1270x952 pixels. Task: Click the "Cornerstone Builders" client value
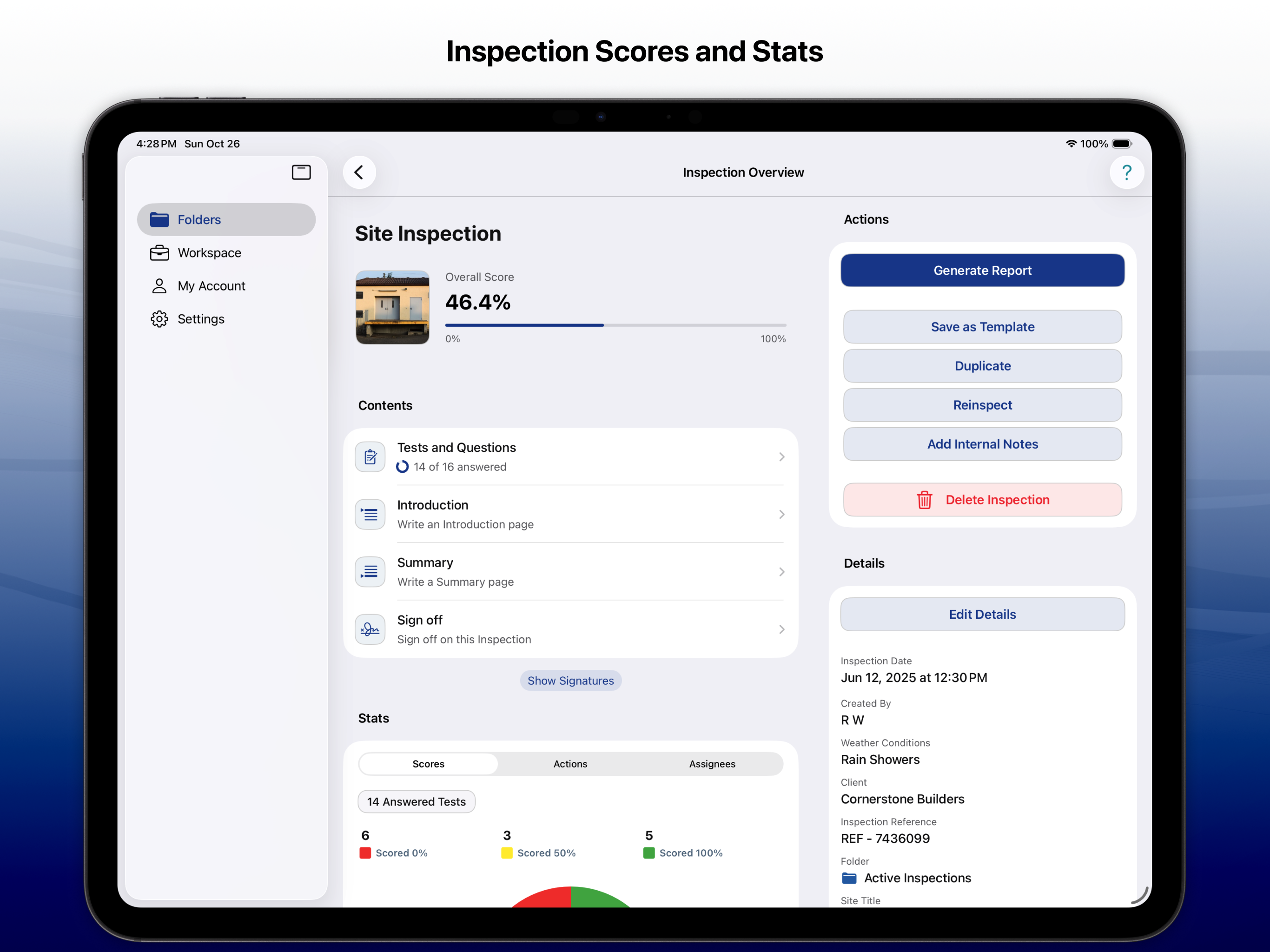pos(903,799)
